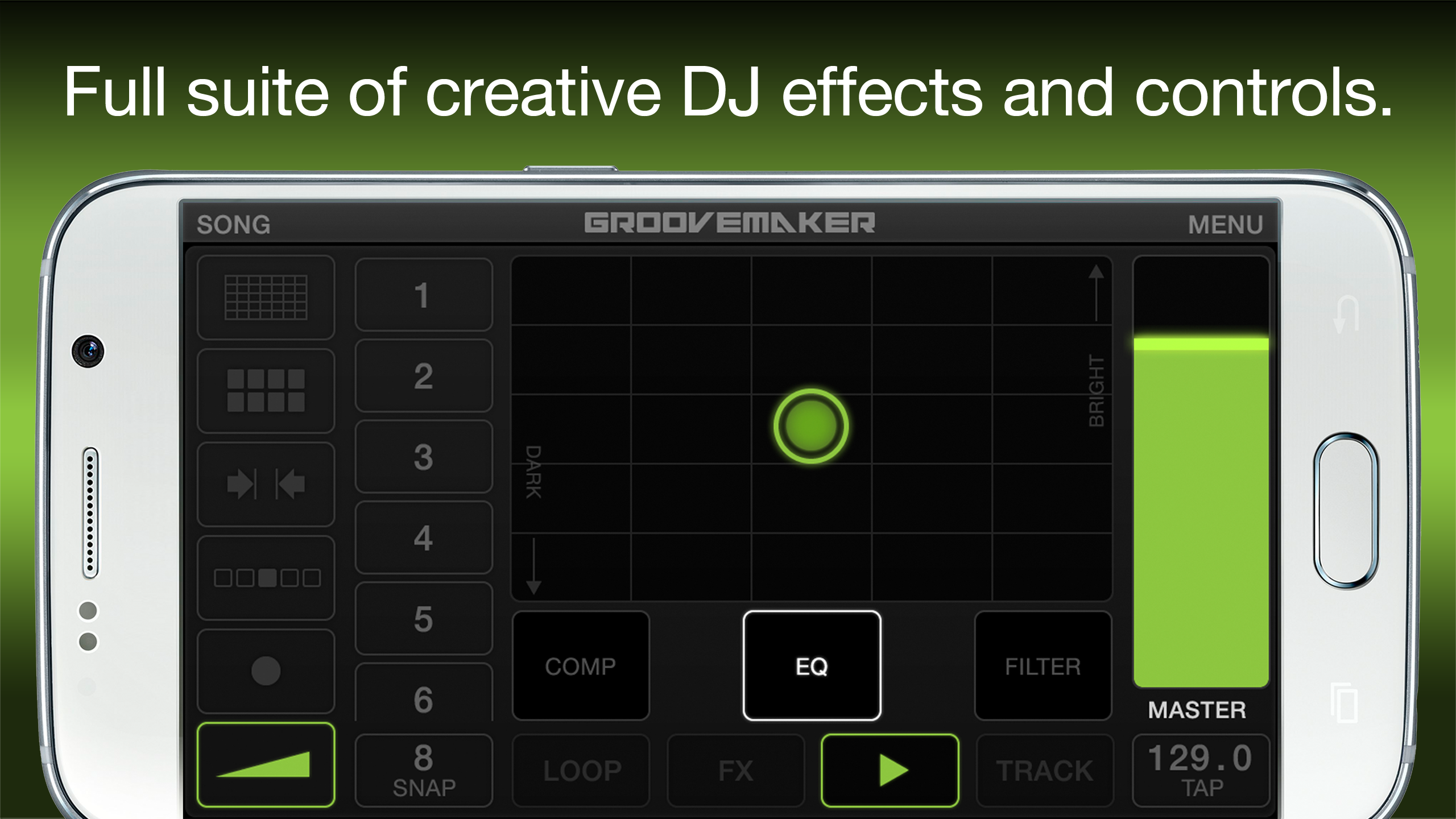The image size is (1456, 819).
Task: Select groove slot 2
Action: (x=424, y=376)
